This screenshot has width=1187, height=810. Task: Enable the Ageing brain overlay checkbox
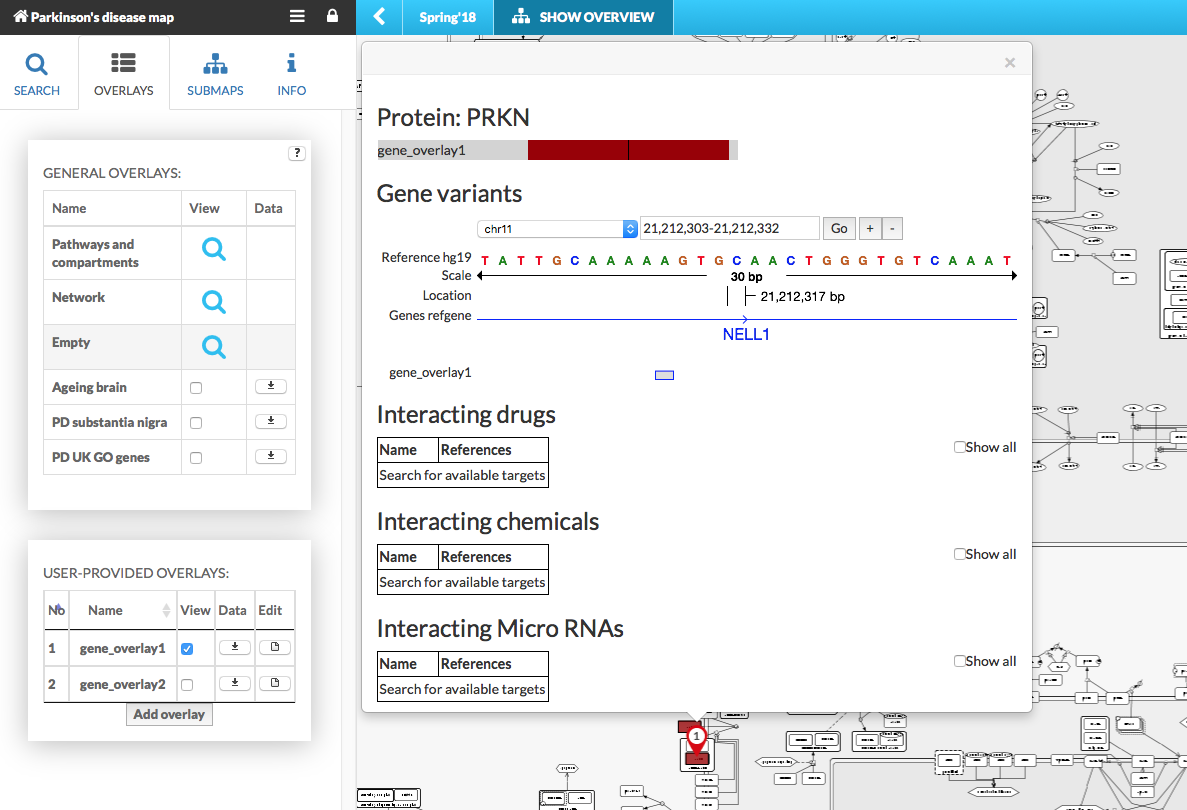[196, 388]
